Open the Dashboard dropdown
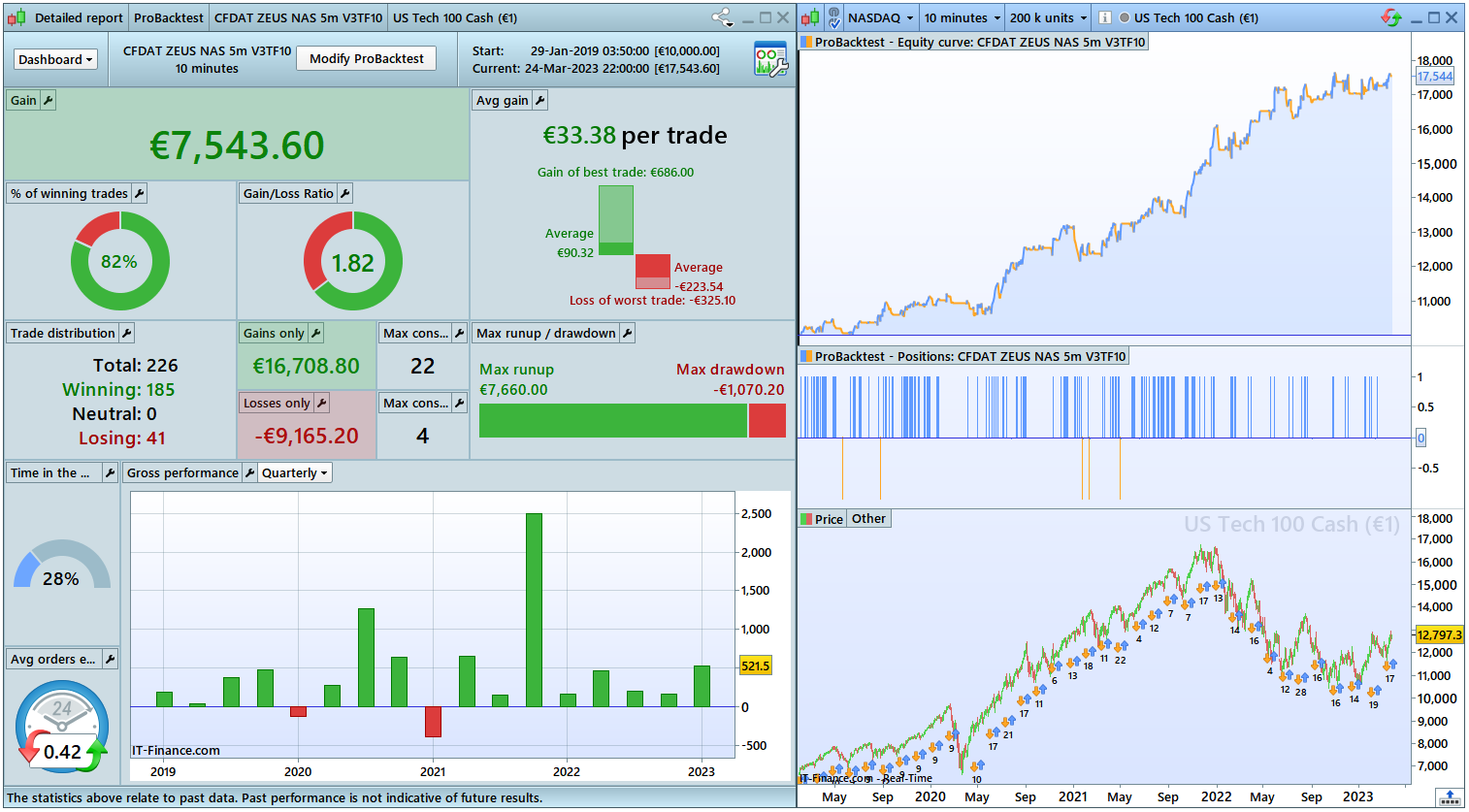This screenshot has height=812, width=1469. pos(55,59)
